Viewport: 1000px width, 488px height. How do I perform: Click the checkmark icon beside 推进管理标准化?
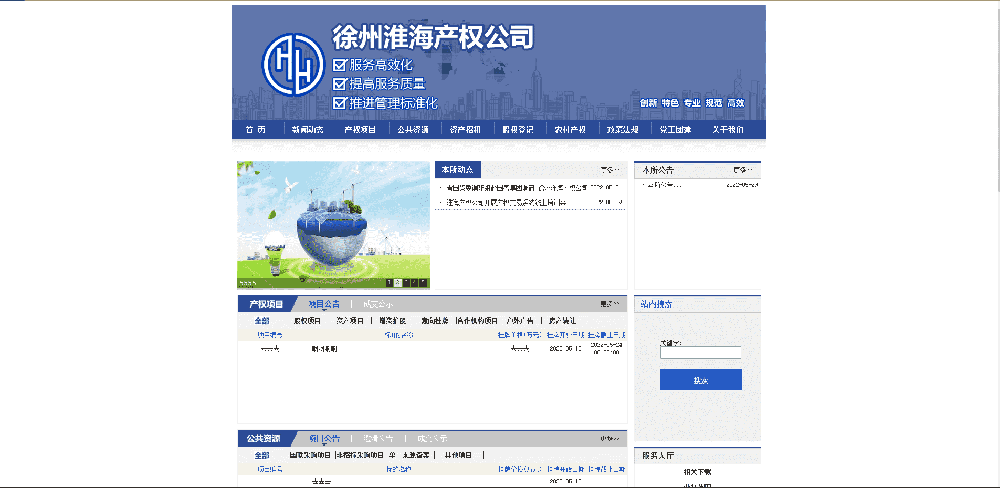pyautogui.click(x=339, y=103)
